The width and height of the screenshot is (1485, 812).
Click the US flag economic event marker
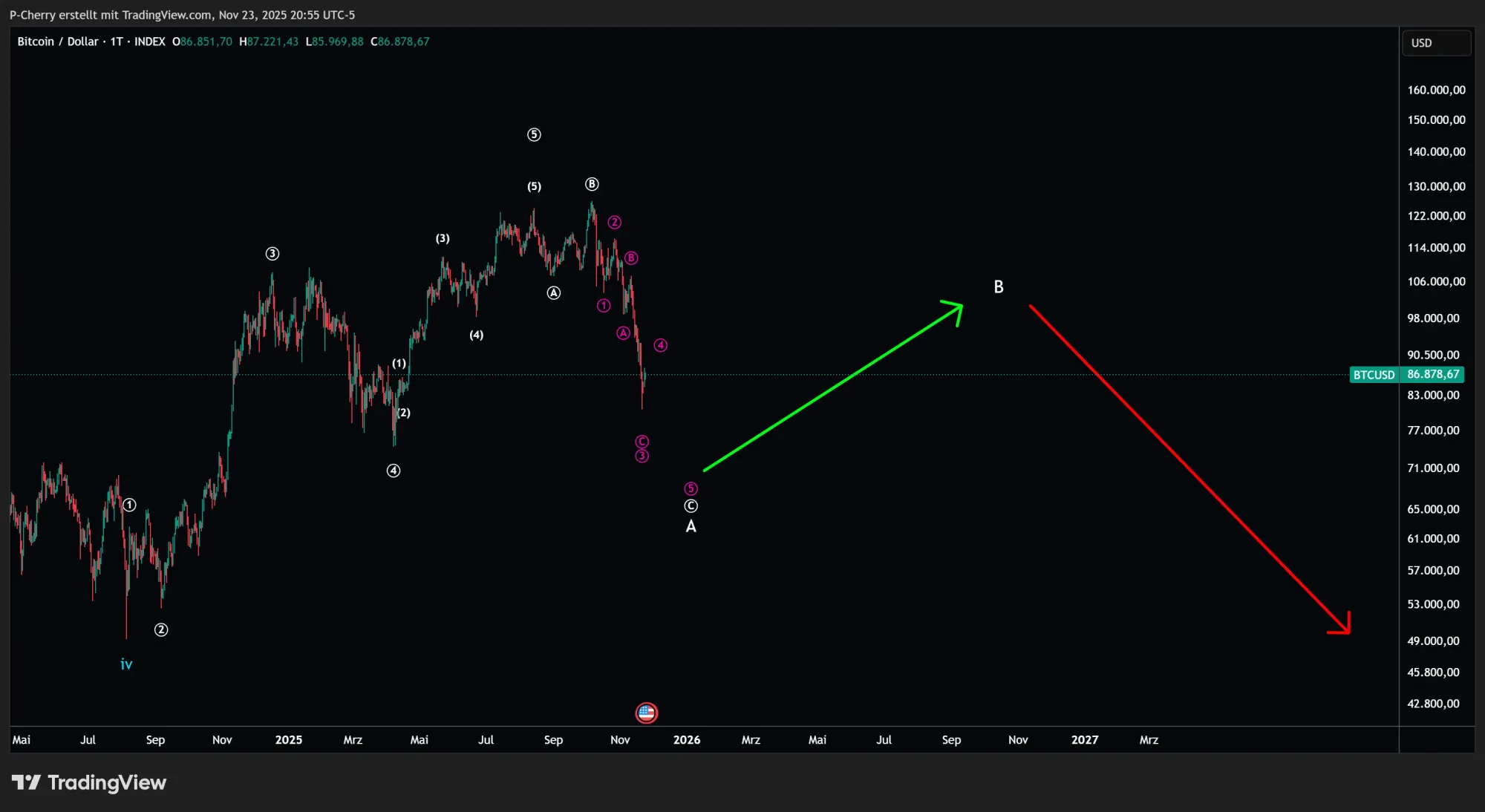point(646,713)
